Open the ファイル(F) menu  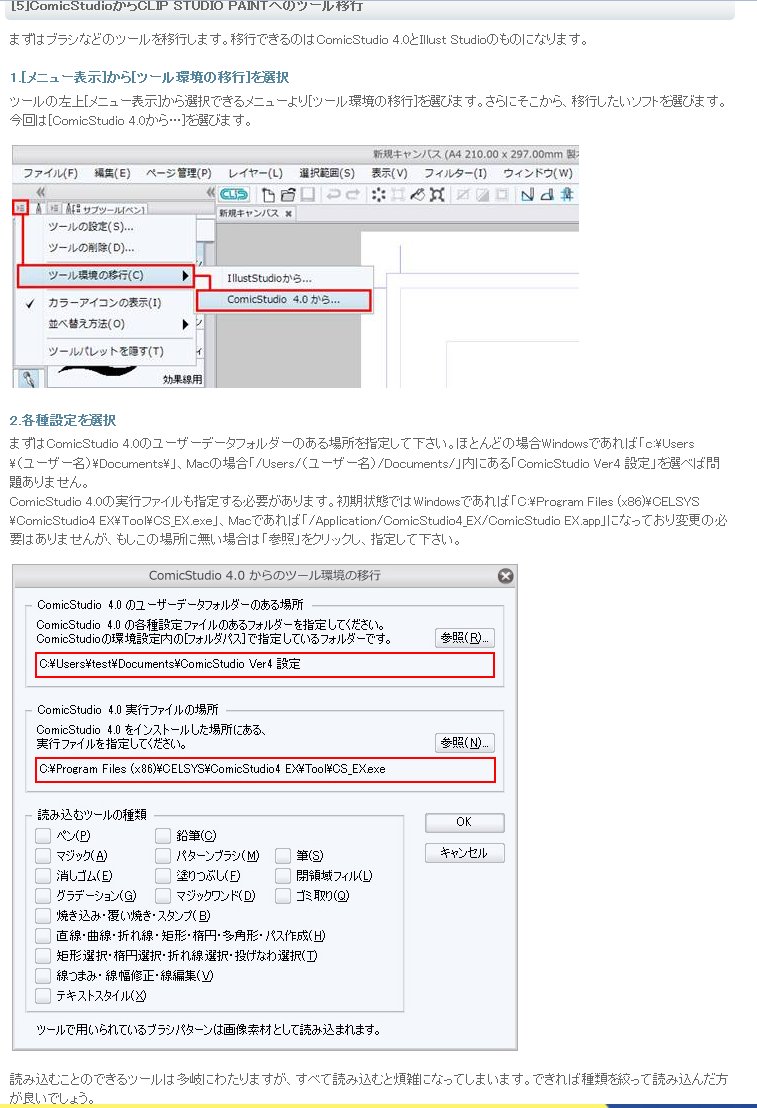pyautogui.click(x=50, y=173)
